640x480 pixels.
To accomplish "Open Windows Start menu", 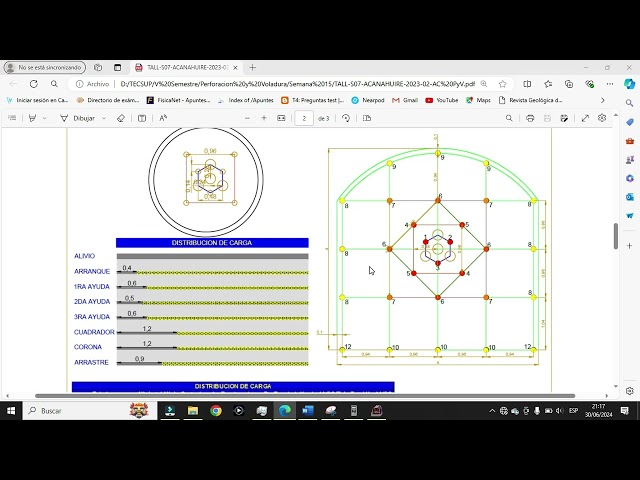I will pos(11,411).
